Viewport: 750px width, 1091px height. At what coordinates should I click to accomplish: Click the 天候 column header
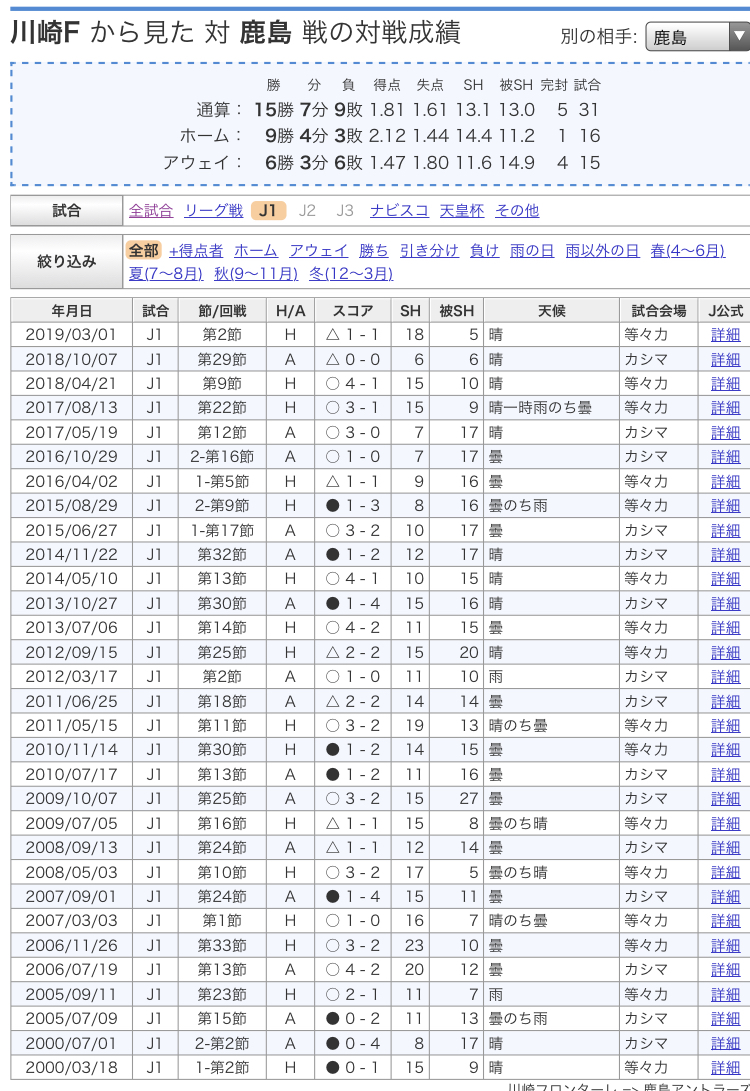click(x=551, y=310)
